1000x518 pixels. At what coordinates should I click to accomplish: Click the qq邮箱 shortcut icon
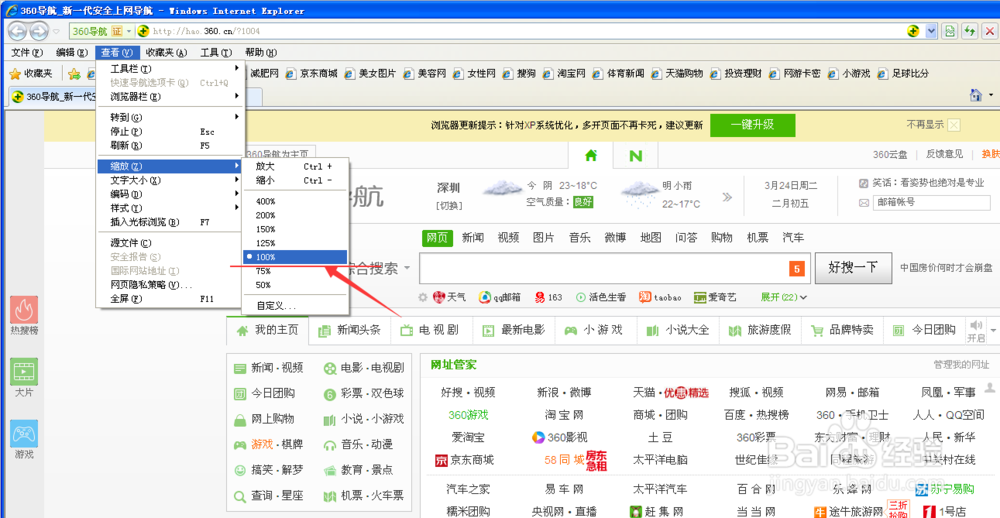click(485, 297)
